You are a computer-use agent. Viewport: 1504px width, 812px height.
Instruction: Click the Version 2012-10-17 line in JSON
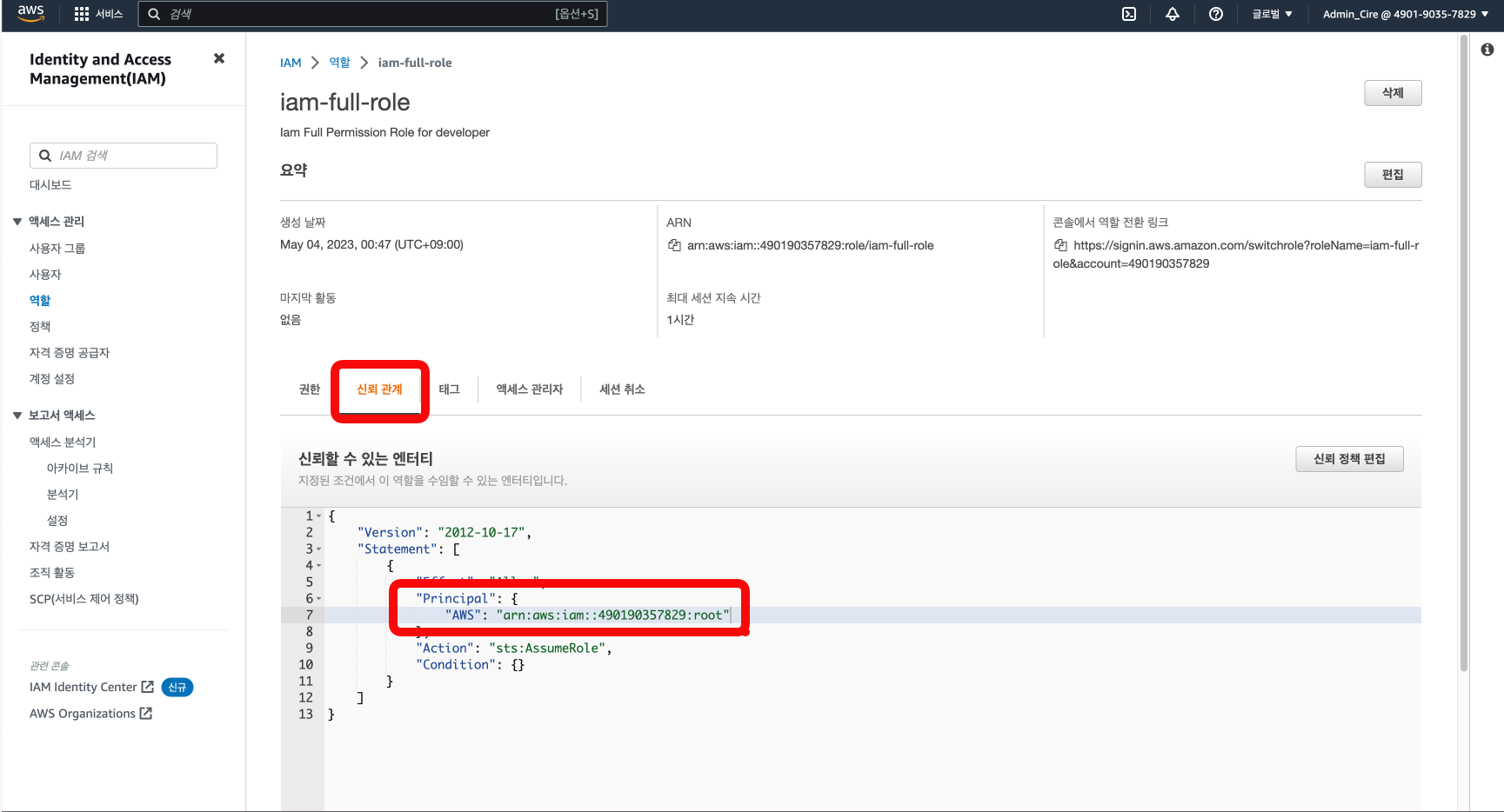pos(445,533)
